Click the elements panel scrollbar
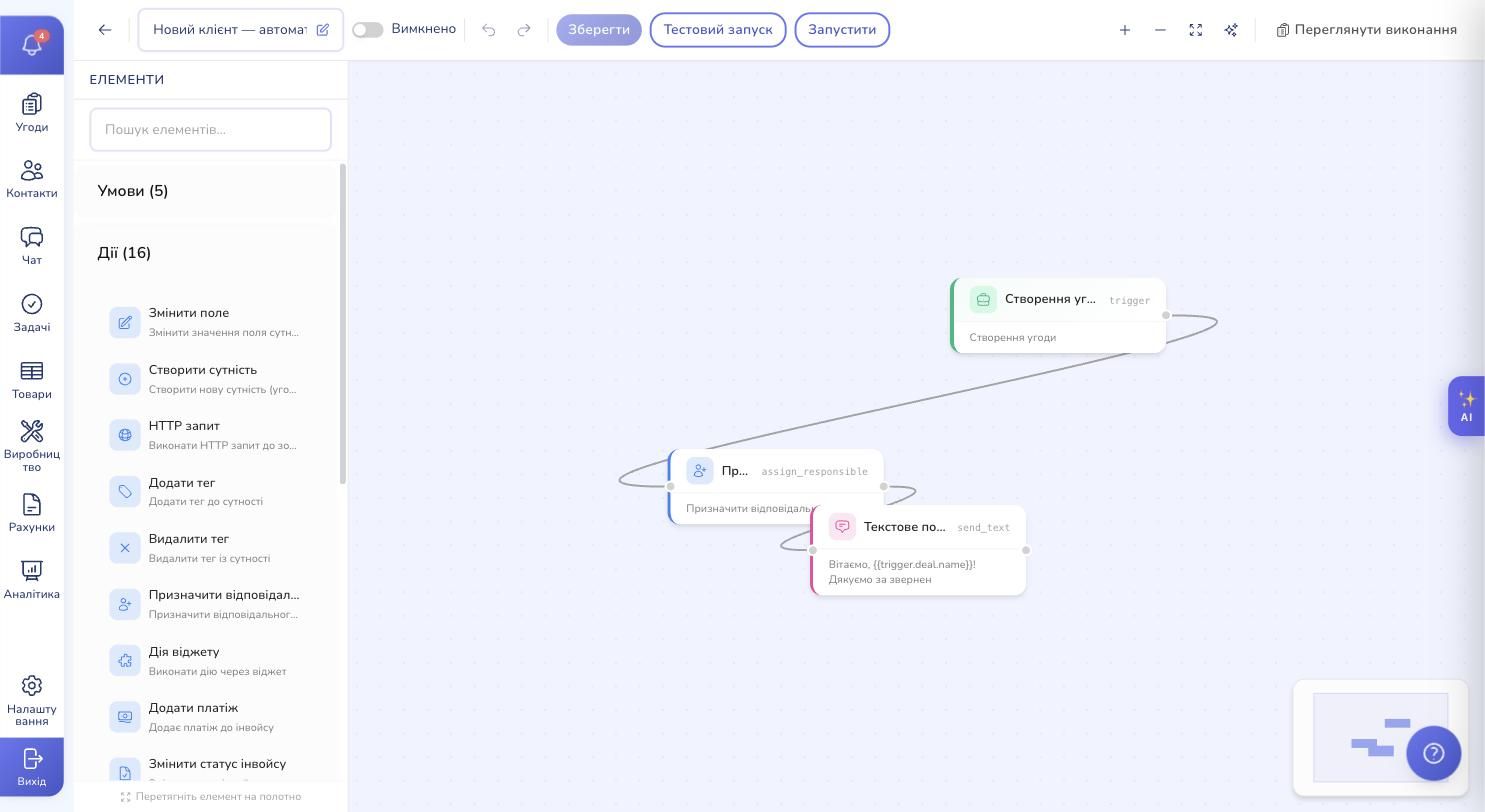Viewport: 1485px width, 812px height. pyautogui.click(x=343, y=324)
